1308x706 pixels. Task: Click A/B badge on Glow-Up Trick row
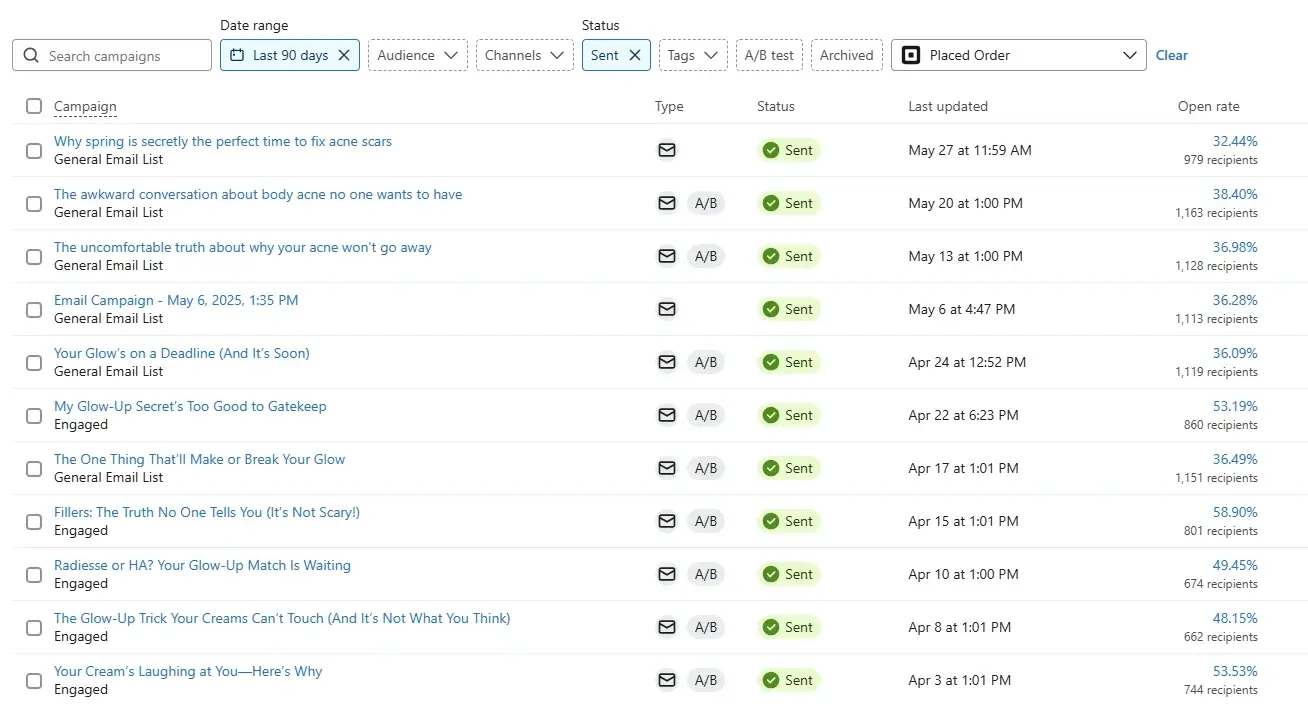click(706, 627)
